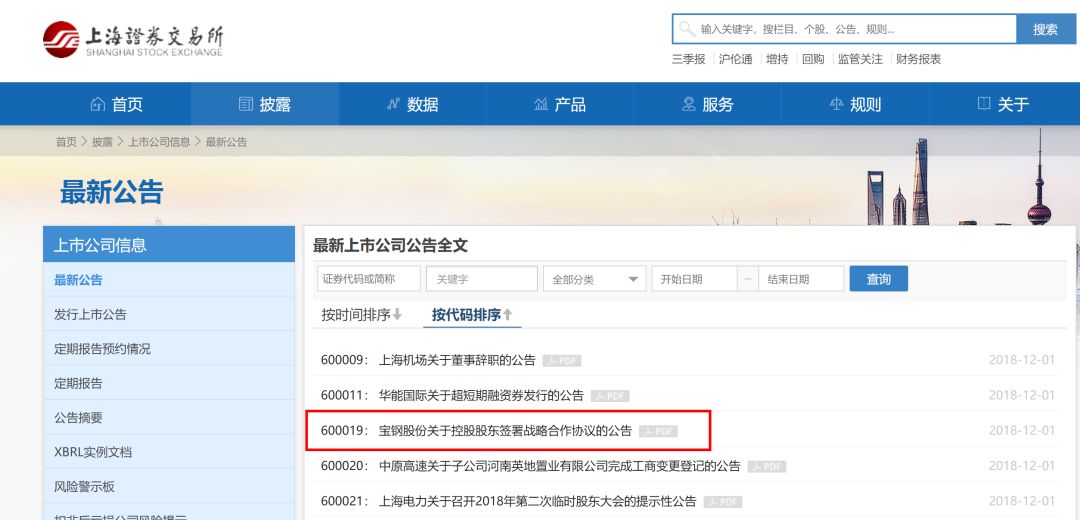Open the 首页 main navigation menu
Image resolution: width=1080 pixels, height=520 pixels.
tap(117, 104)
